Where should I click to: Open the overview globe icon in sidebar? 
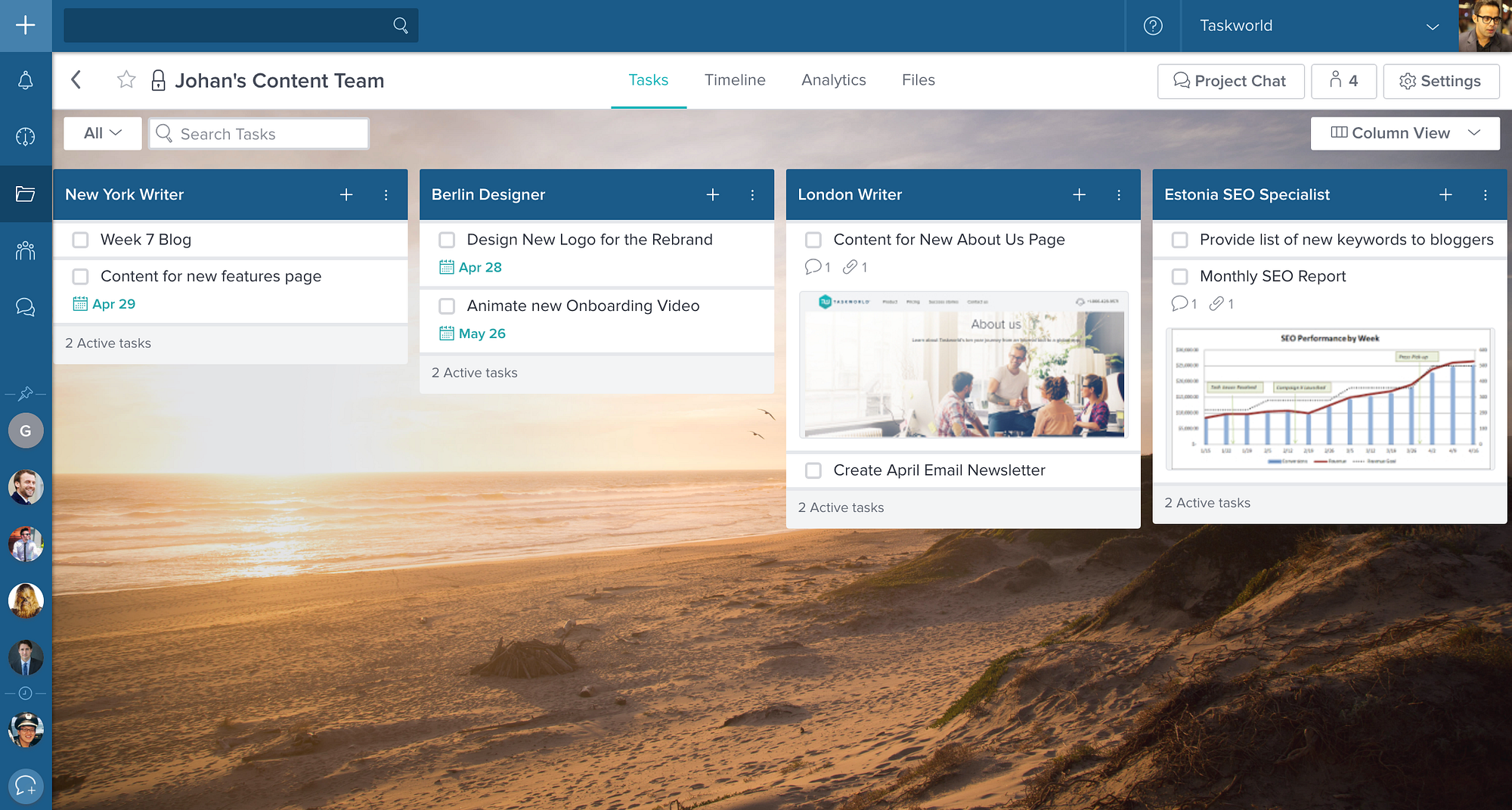(26, 137)
